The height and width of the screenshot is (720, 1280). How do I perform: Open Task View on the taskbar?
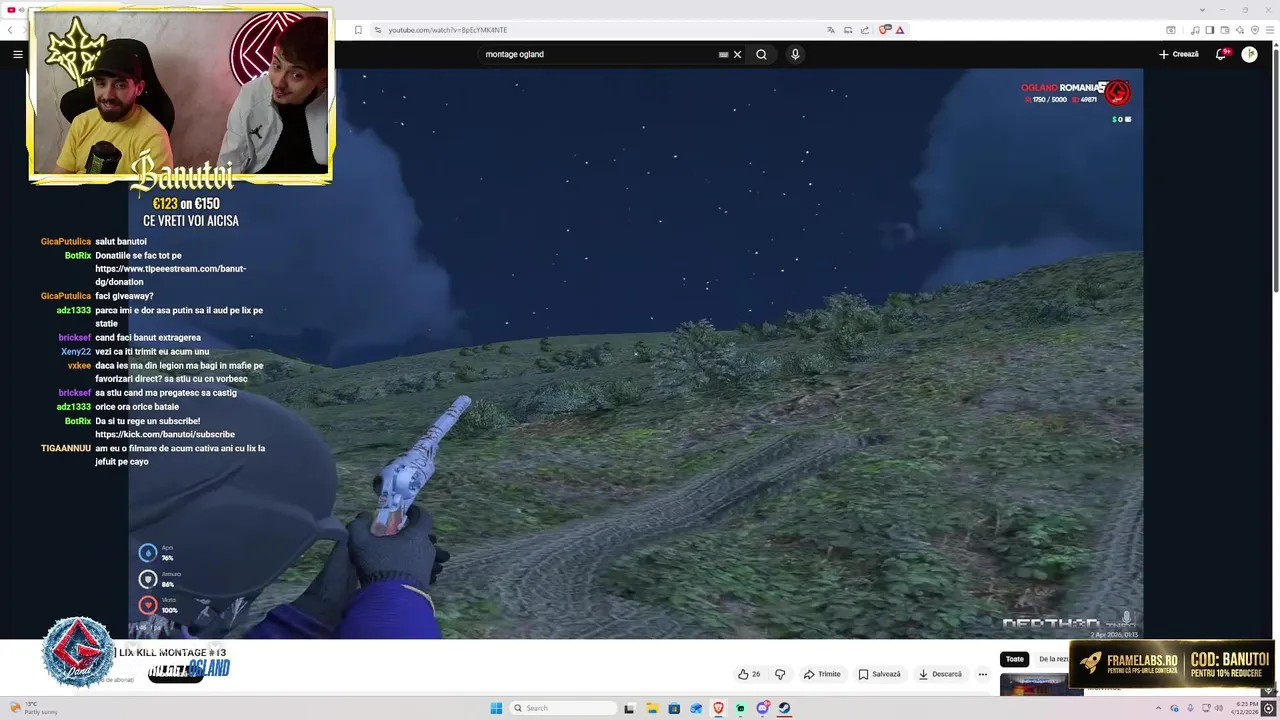629,708
